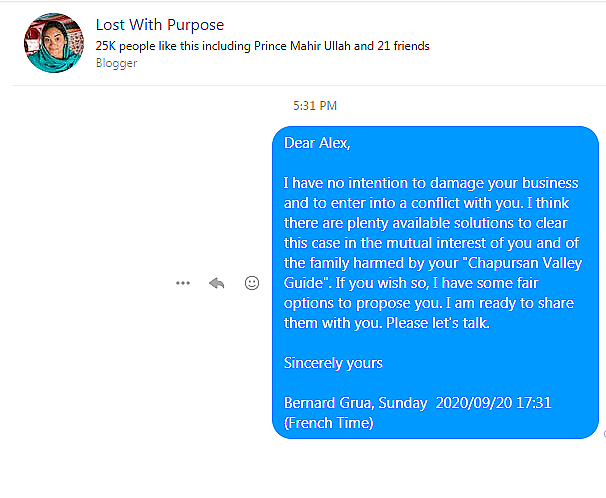The image size is (606, 498).
Task: Click the "(French Time)" text
Action: point(329,422)
